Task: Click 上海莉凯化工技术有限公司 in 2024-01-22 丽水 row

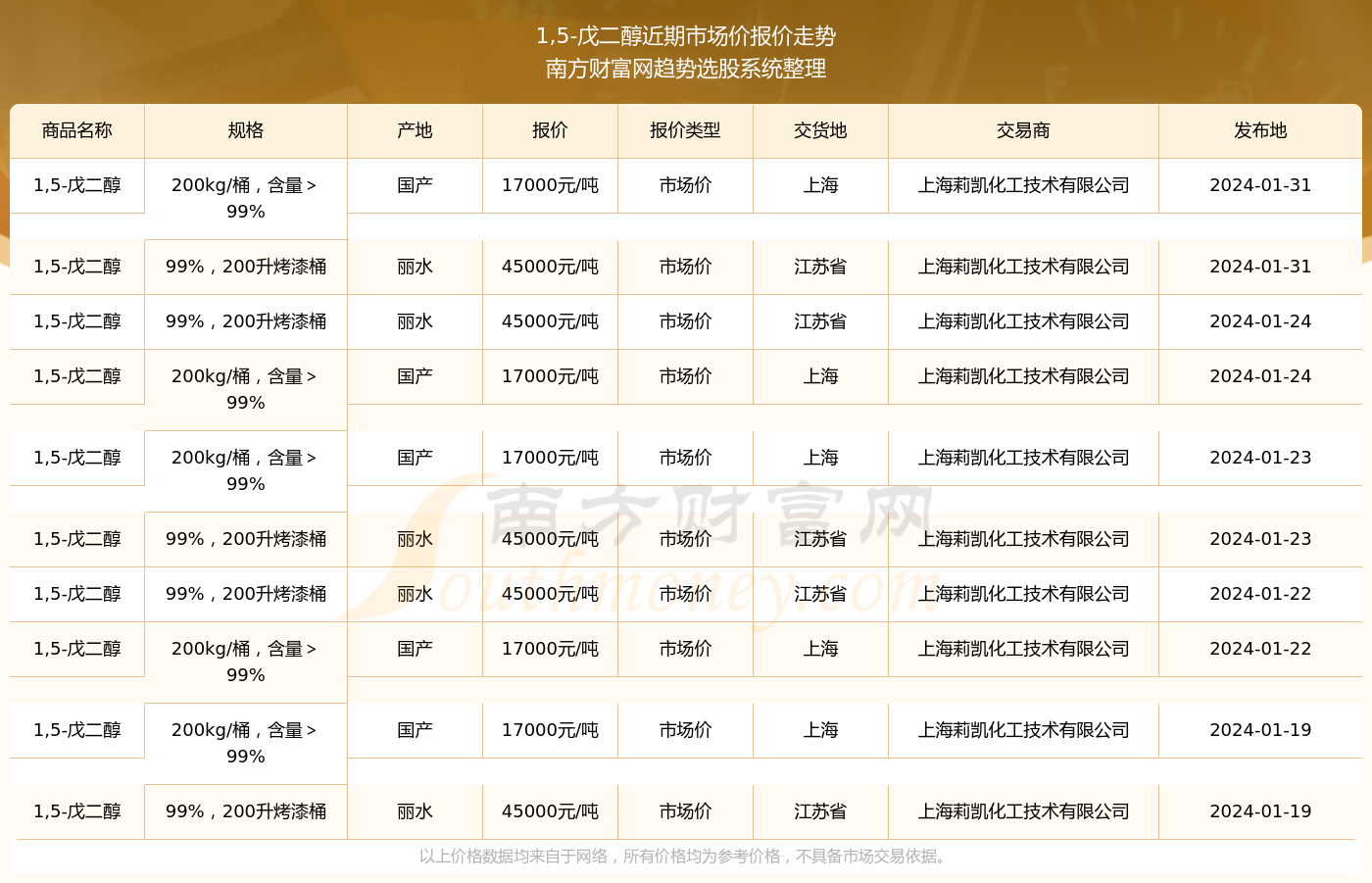Action: [x=1023, y=594]
